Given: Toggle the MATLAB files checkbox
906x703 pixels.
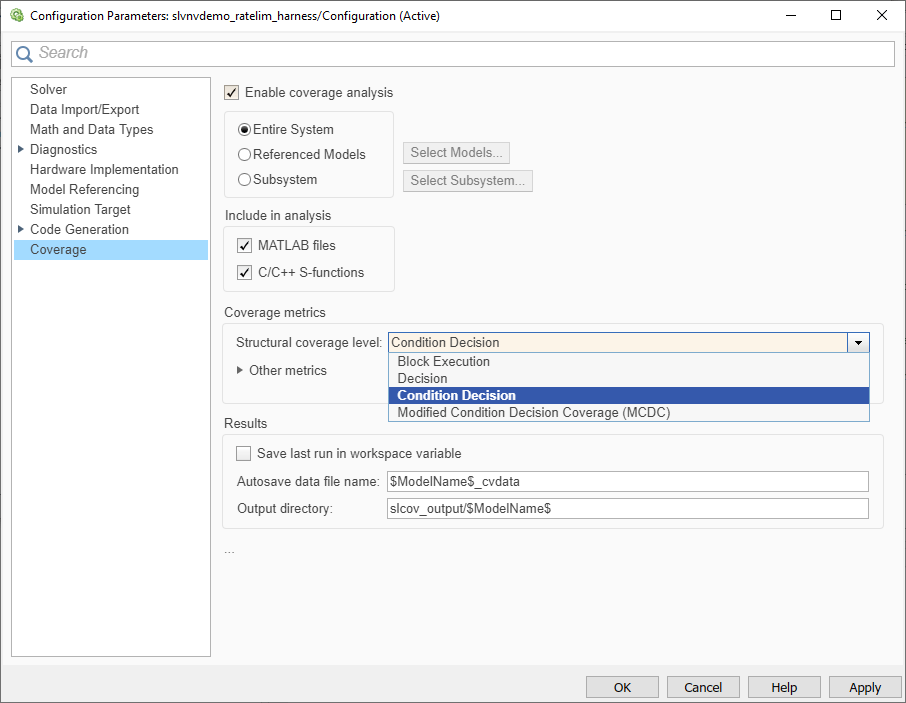Looking at the screenshot, I should click(x=245, y=246).
